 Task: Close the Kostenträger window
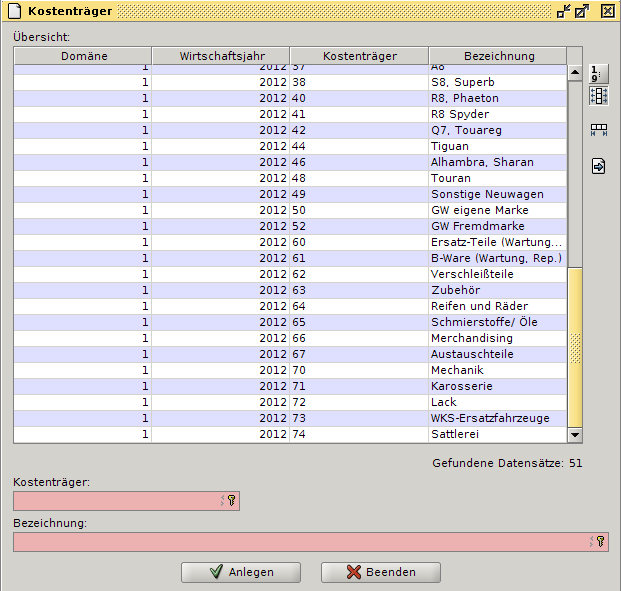point(607,11)
